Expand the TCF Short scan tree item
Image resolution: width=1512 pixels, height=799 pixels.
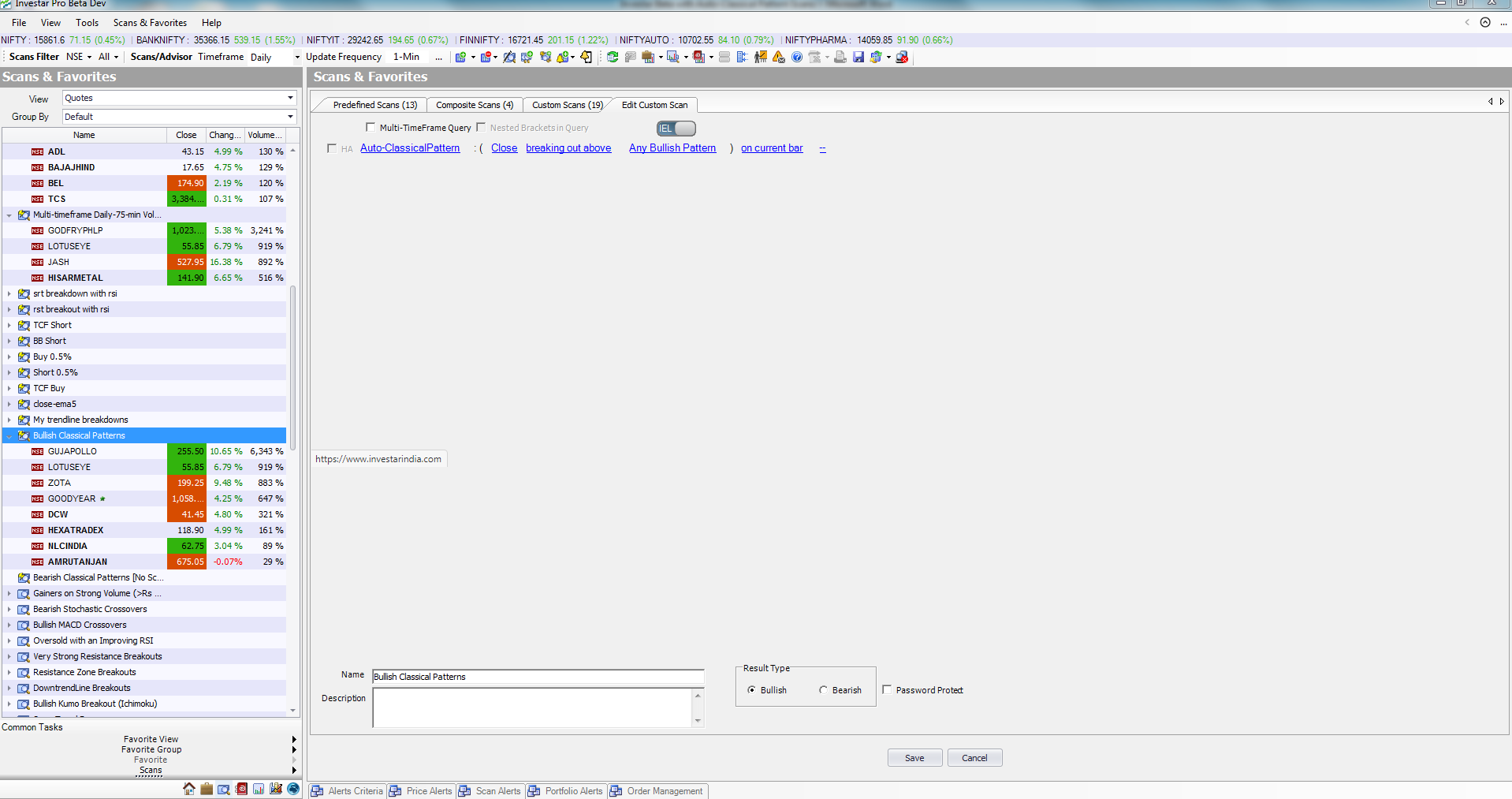(x=9, y=325)
